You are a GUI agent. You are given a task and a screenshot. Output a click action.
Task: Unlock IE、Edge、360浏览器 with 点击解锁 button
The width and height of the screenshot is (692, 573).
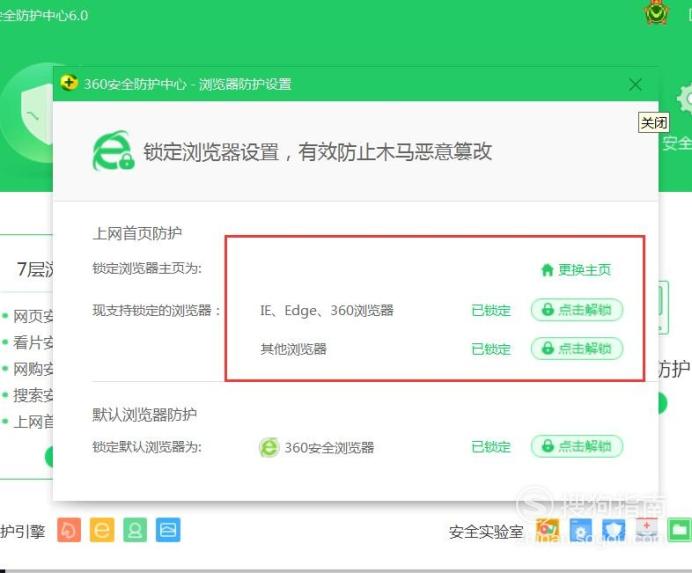(577, 310)
